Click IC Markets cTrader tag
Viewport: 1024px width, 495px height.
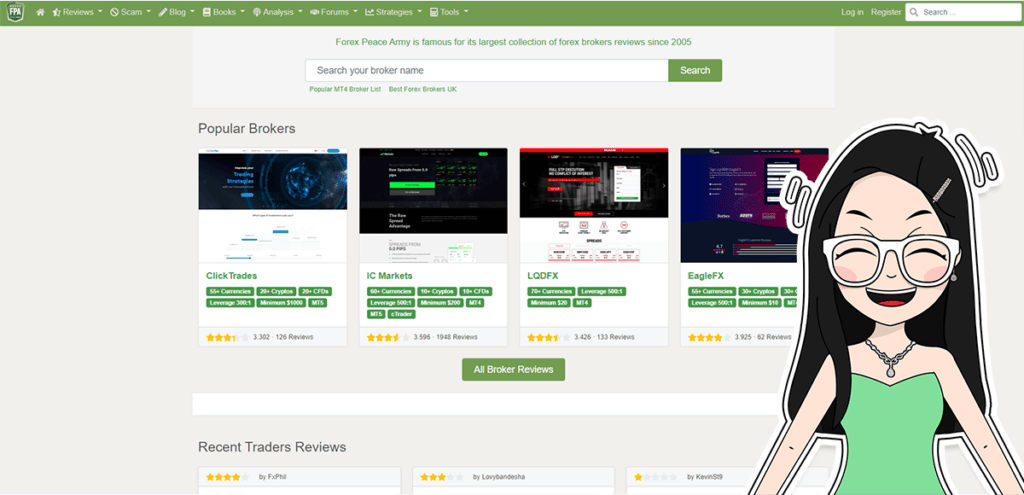(x=402, y=314)
